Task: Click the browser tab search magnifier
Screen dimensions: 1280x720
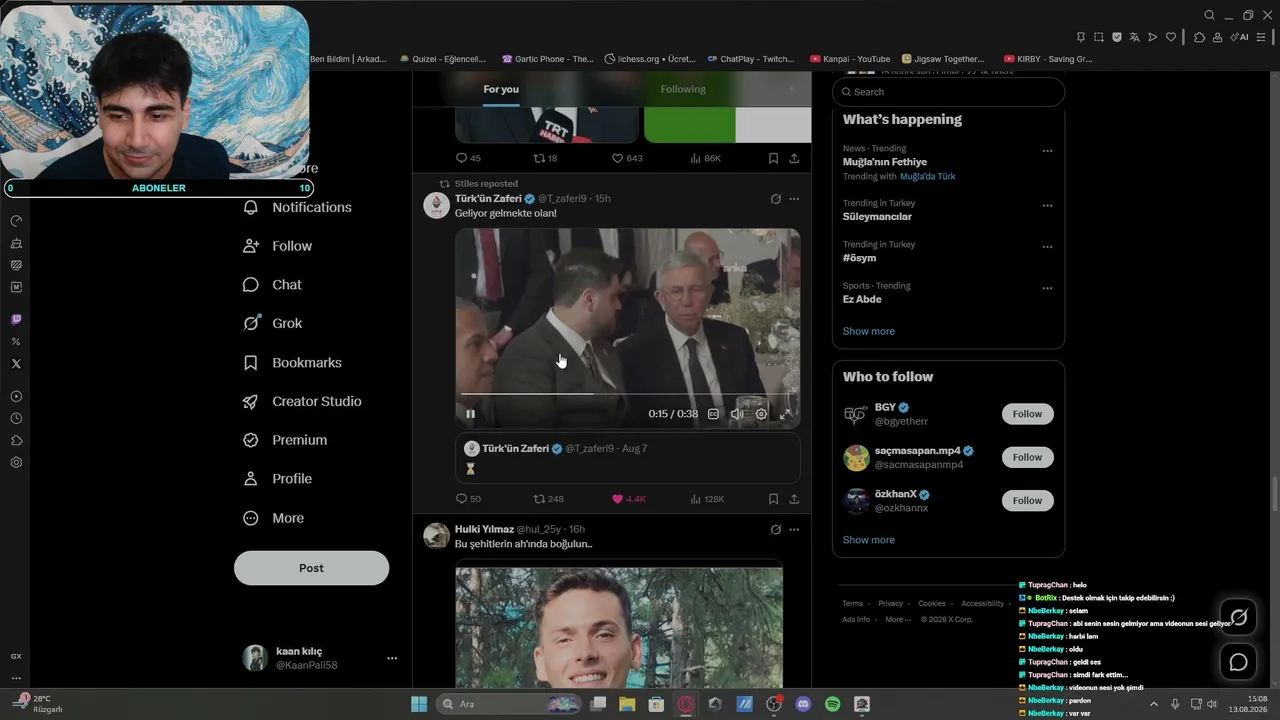Action: coord(1209,15)
